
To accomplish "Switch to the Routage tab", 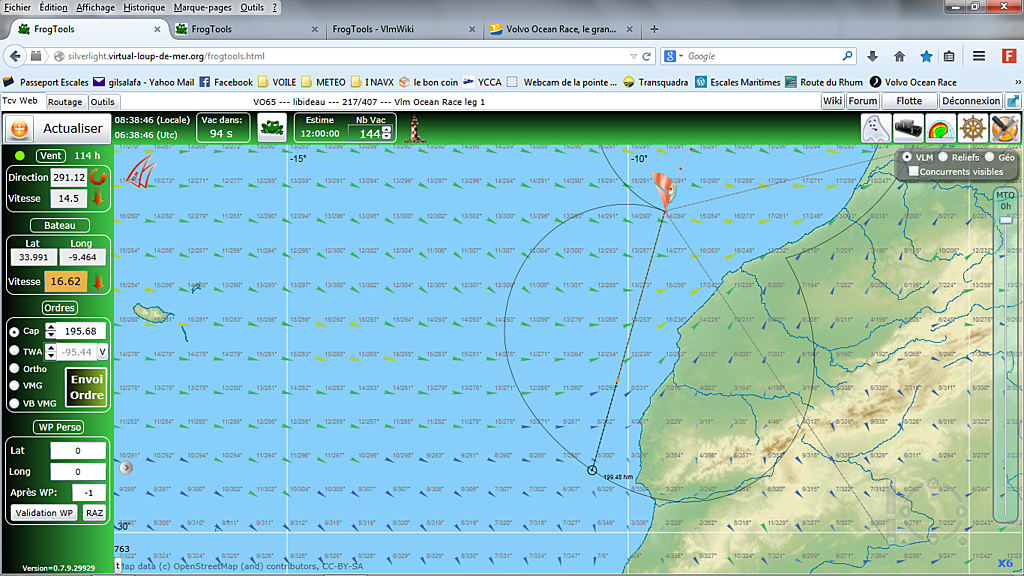I will pos(65,102).
